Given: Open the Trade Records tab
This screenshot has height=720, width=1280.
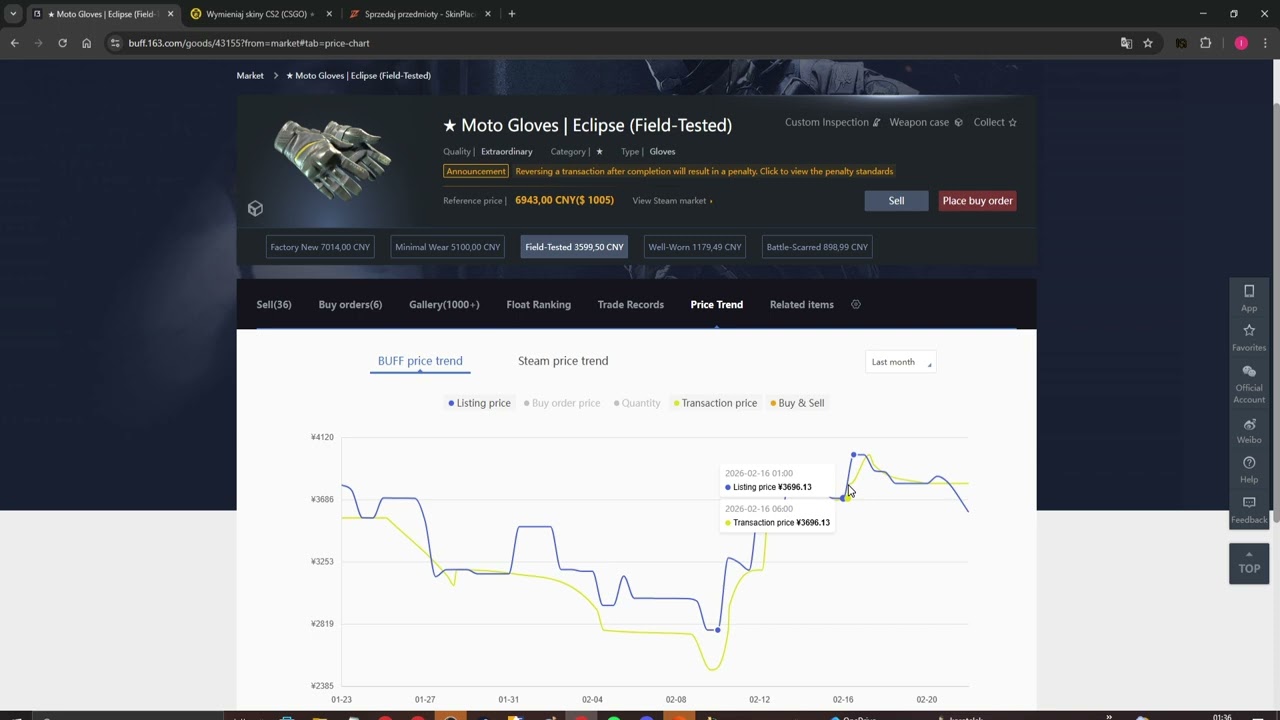Looking at the screenshot, I should (x=631, y=304).
